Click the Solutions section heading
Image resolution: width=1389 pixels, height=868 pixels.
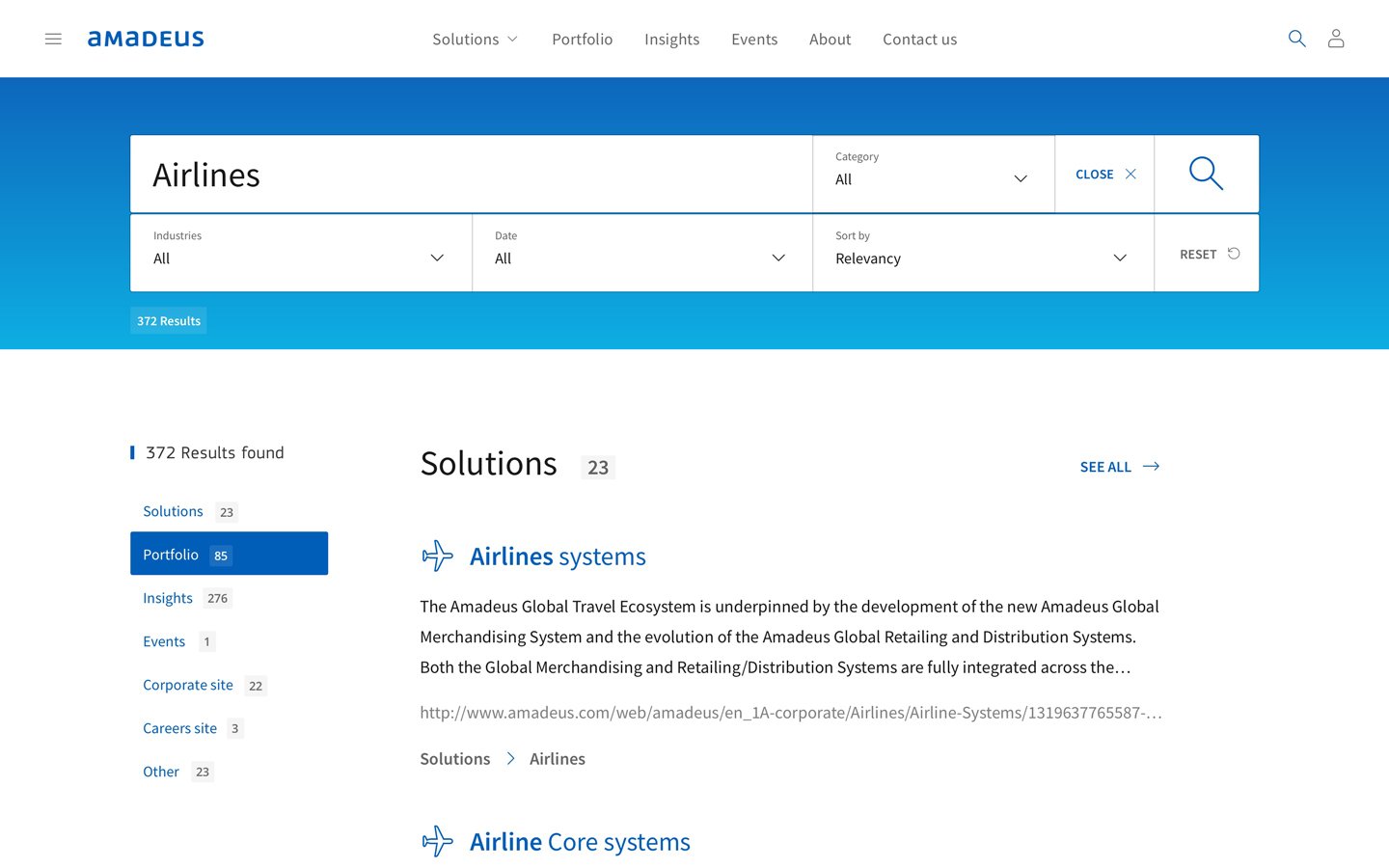[x=489, y=464]
